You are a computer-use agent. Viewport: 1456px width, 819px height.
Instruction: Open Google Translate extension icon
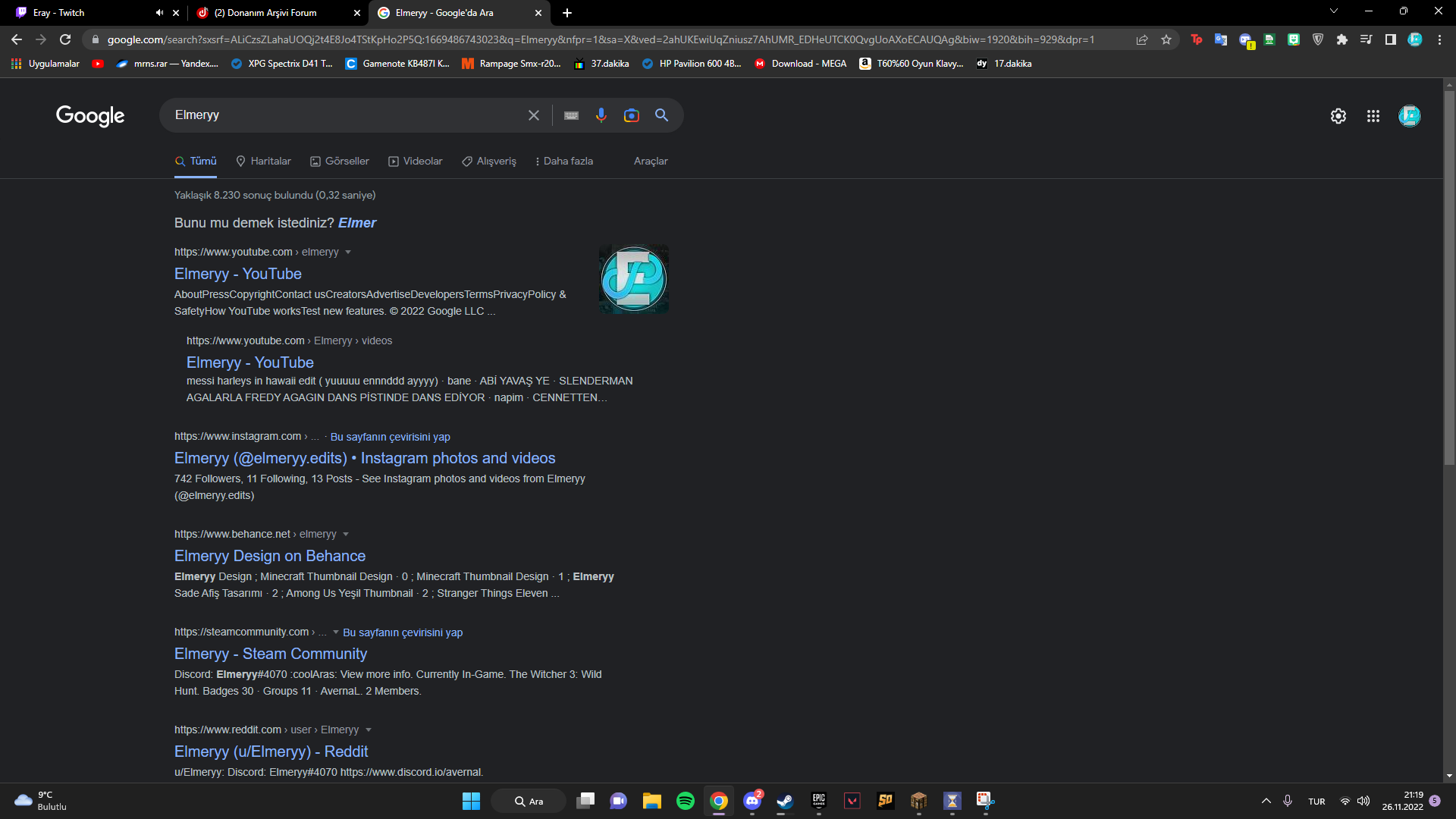coord(1221,39)
